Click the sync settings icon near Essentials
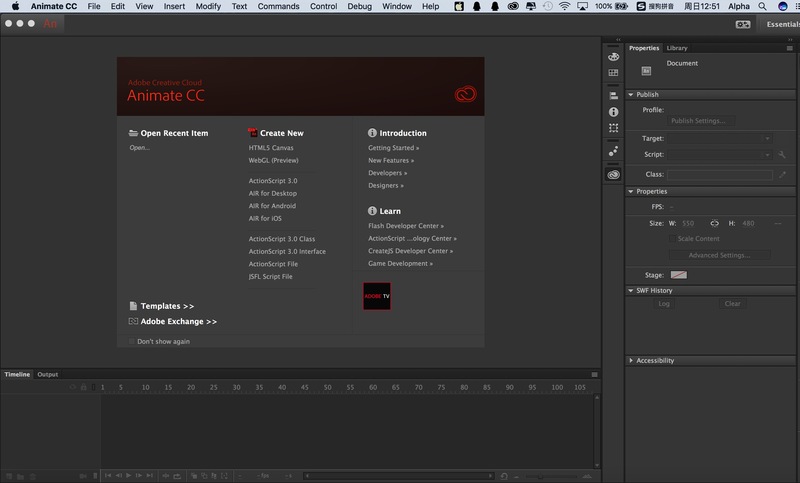The image size is (800, 483). 743,24
